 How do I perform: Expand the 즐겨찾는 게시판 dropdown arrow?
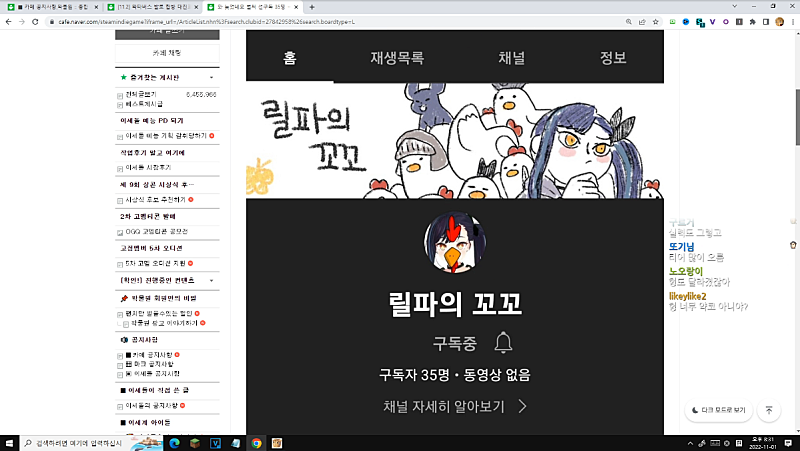pos(212,78)
